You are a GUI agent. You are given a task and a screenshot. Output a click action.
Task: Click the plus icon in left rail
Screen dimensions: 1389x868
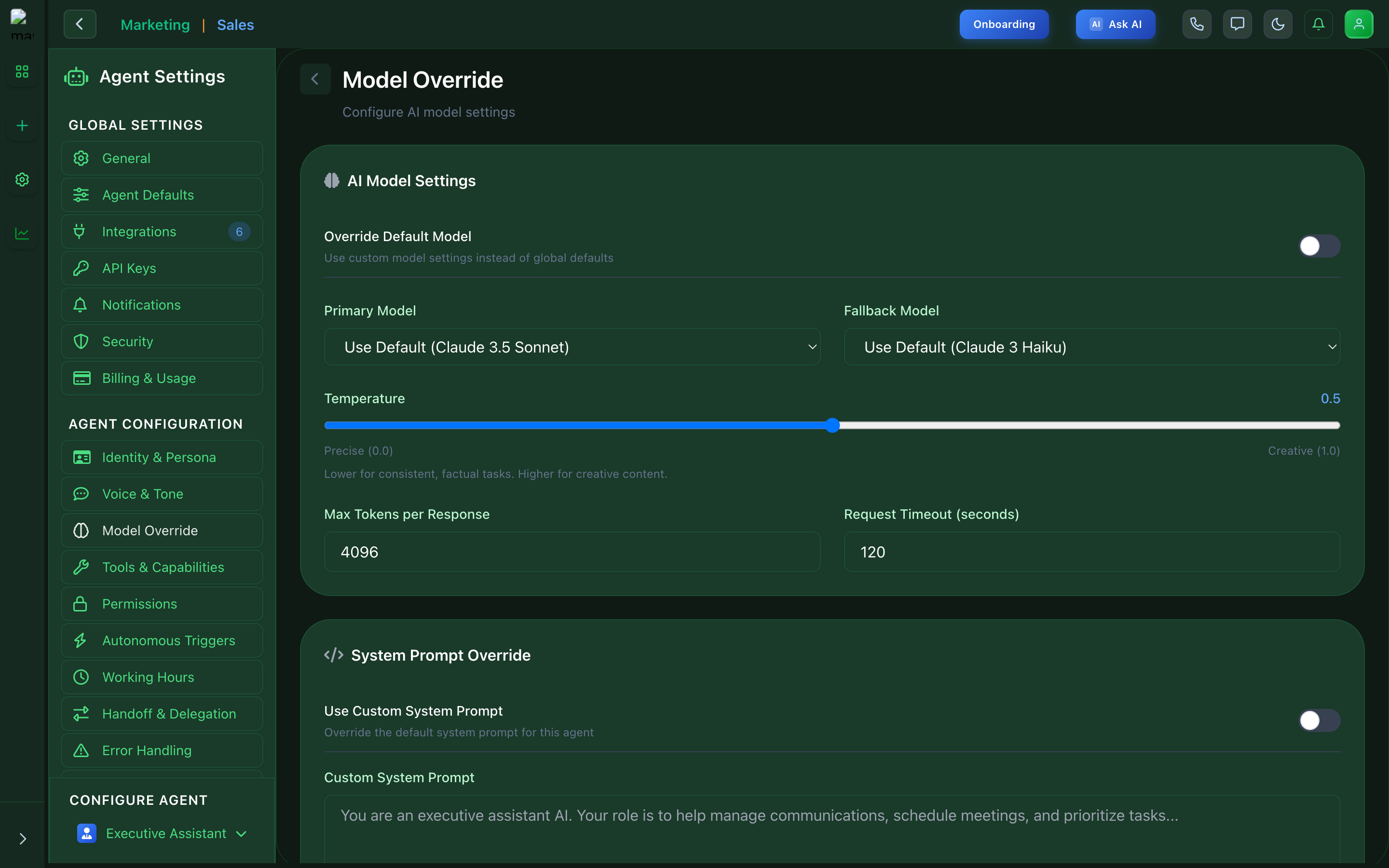(22, 126)
